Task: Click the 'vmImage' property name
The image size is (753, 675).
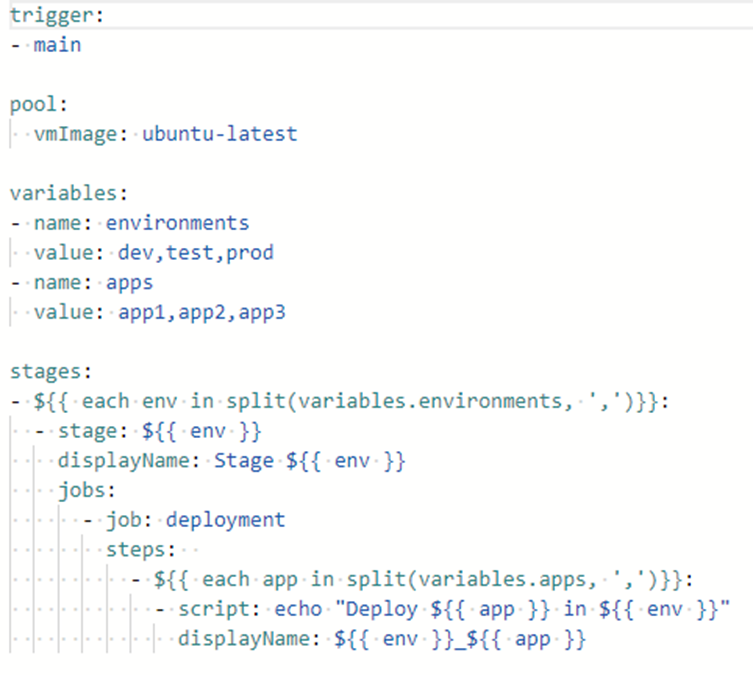Action: click(x=79, y=134)
